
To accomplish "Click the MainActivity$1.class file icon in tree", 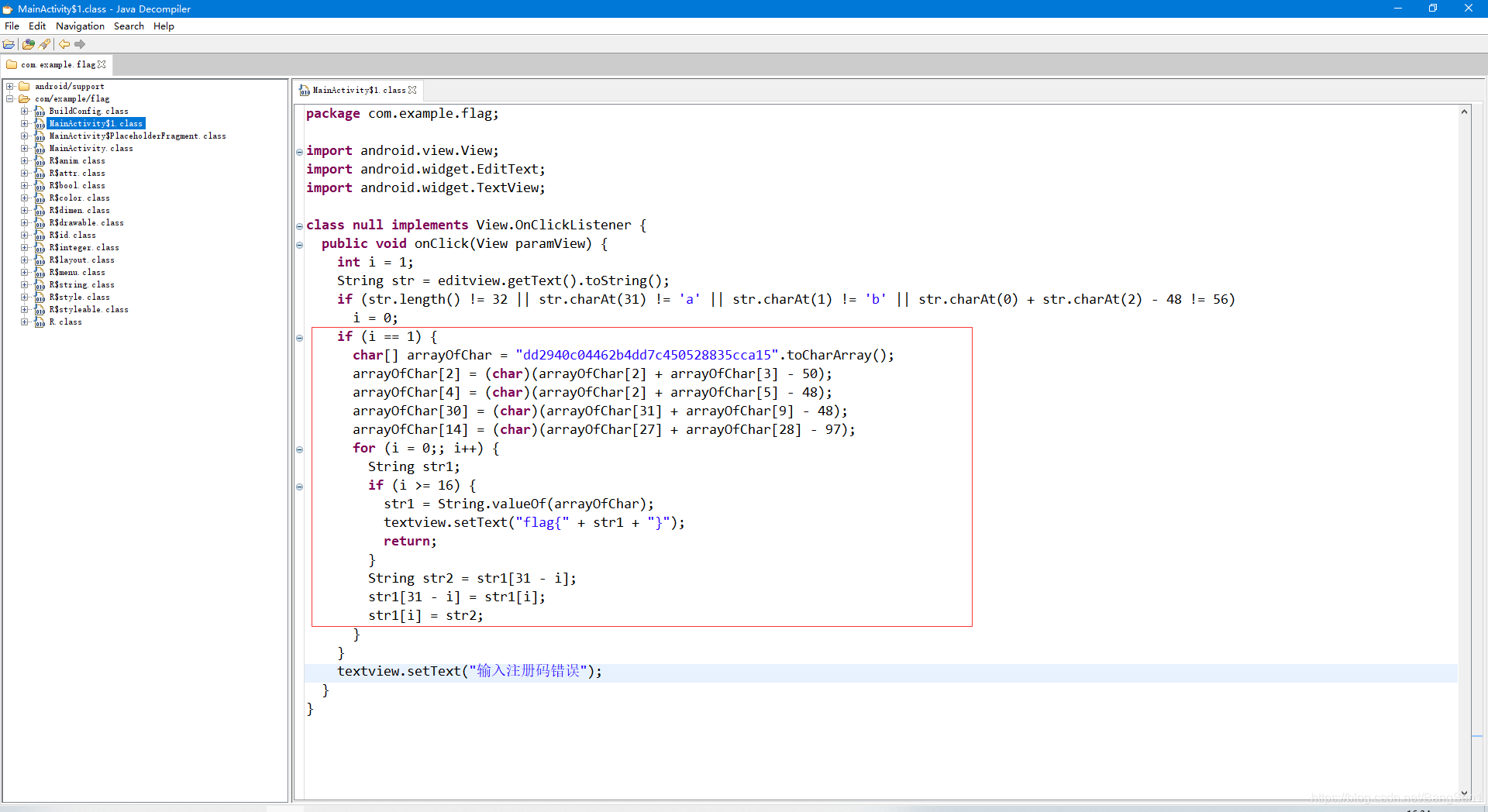I will (40, 123).
